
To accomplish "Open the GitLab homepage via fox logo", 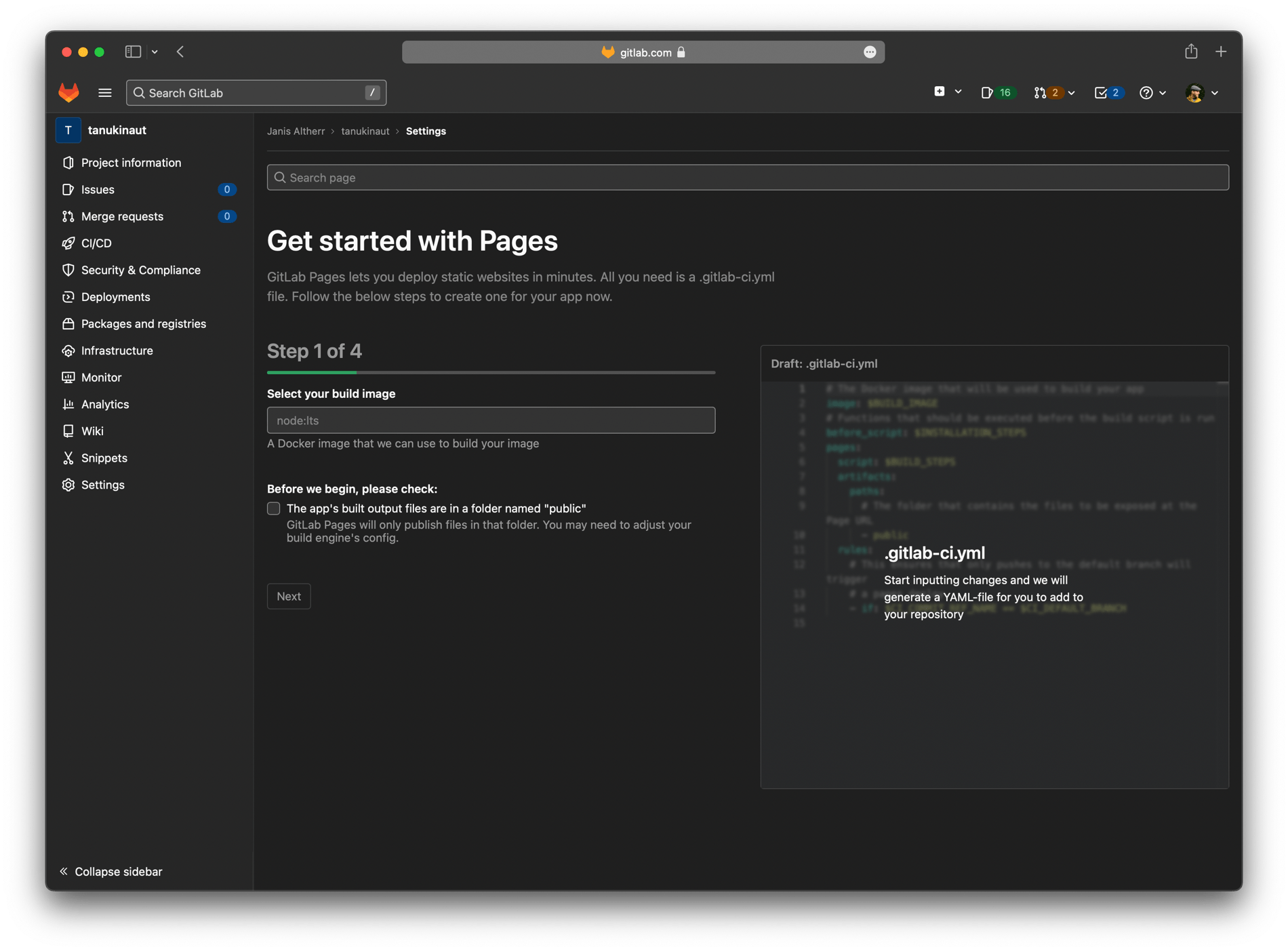I will tap(68, 93).
